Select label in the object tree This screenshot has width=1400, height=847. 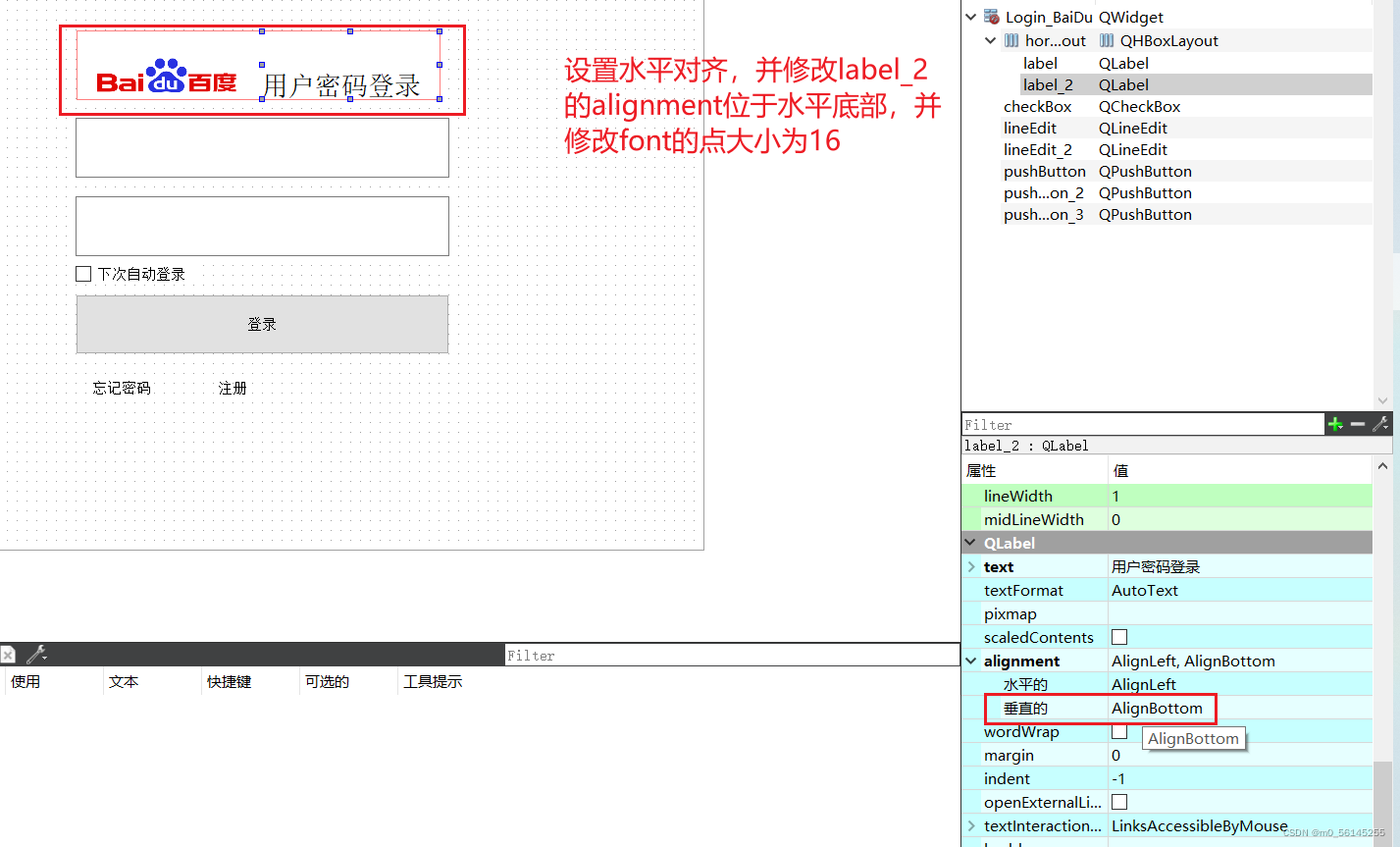point(1040,63)
